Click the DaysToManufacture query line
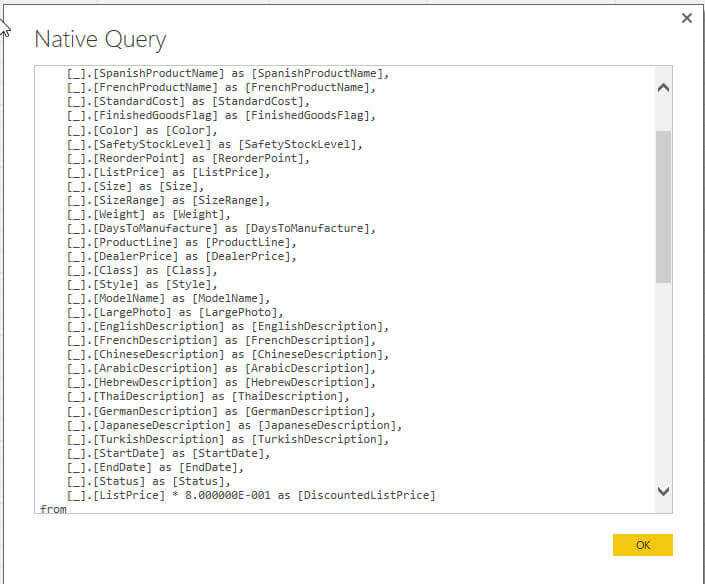705x584 pixels. click(221, 228)
